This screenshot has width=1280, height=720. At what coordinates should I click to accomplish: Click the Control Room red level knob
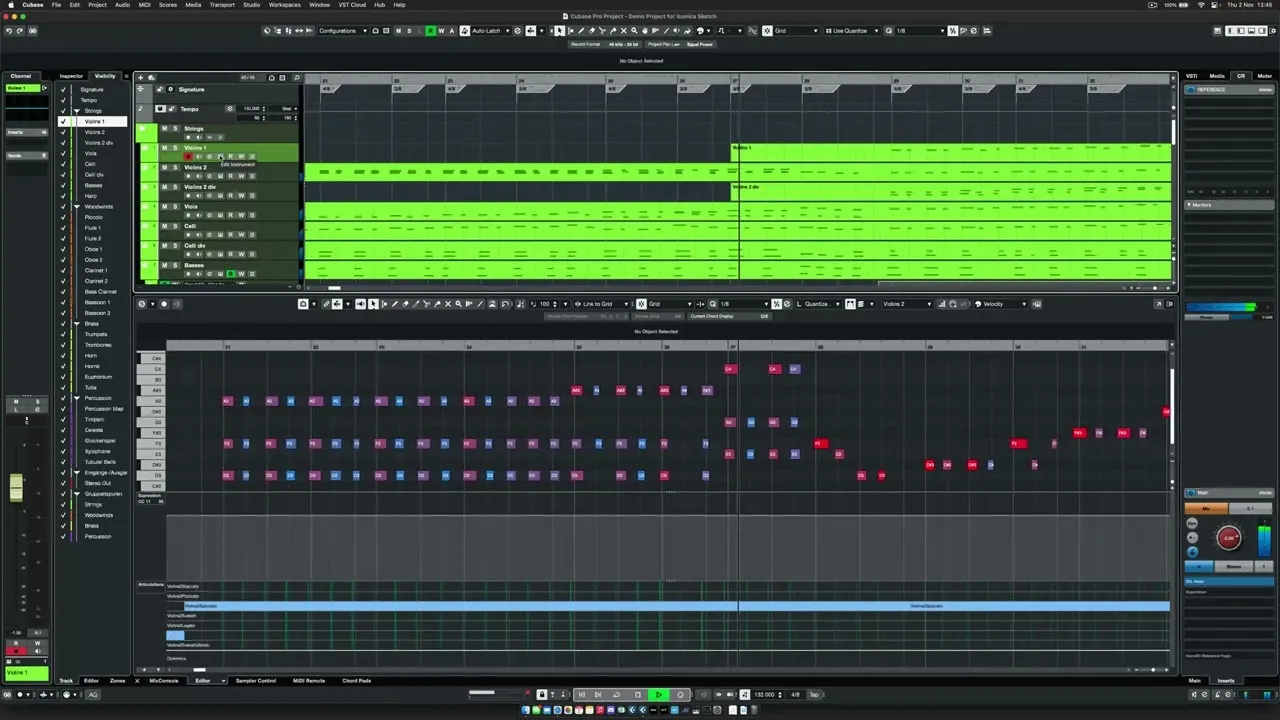click(x=1229, y=538)
